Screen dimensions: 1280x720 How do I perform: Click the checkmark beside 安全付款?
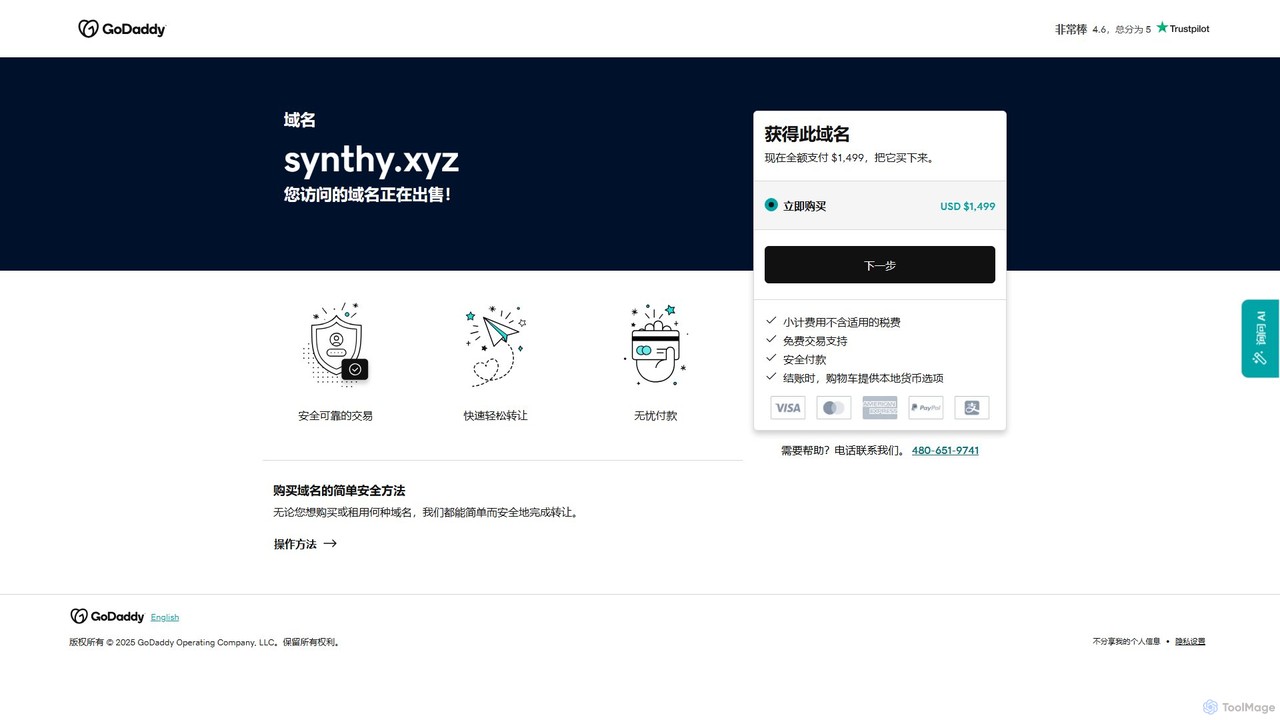click(771, 358)
